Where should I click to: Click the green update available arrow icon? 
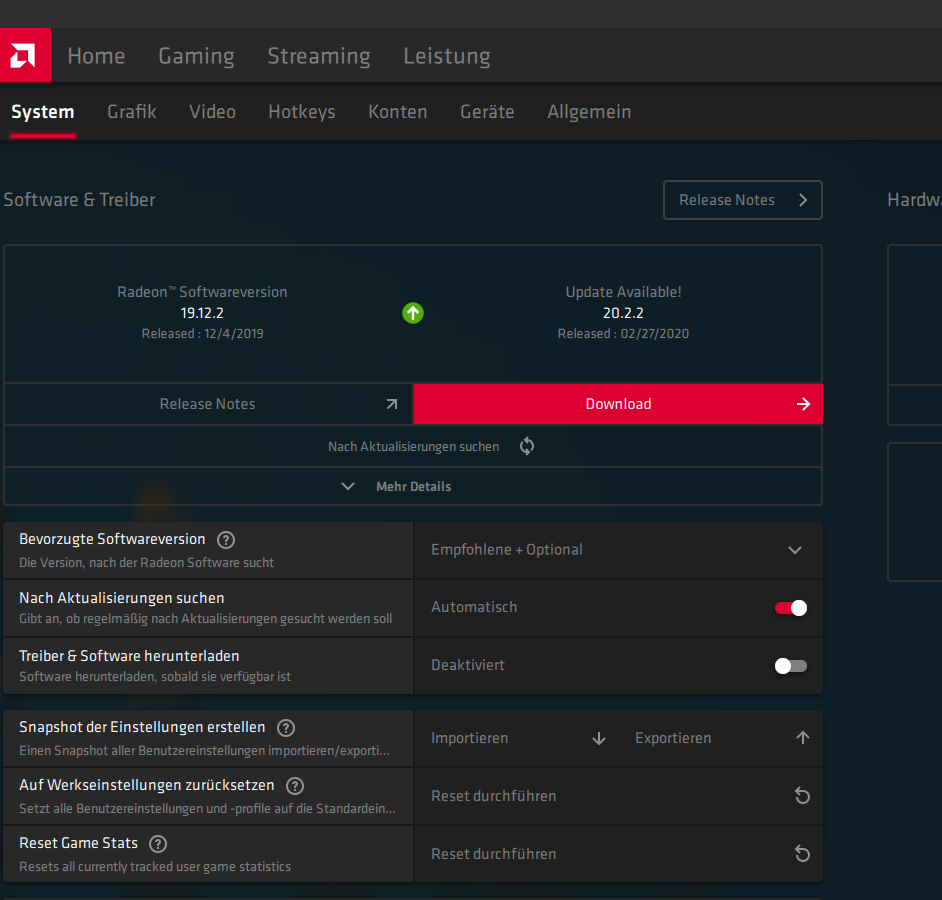click(x=413, y=313)
